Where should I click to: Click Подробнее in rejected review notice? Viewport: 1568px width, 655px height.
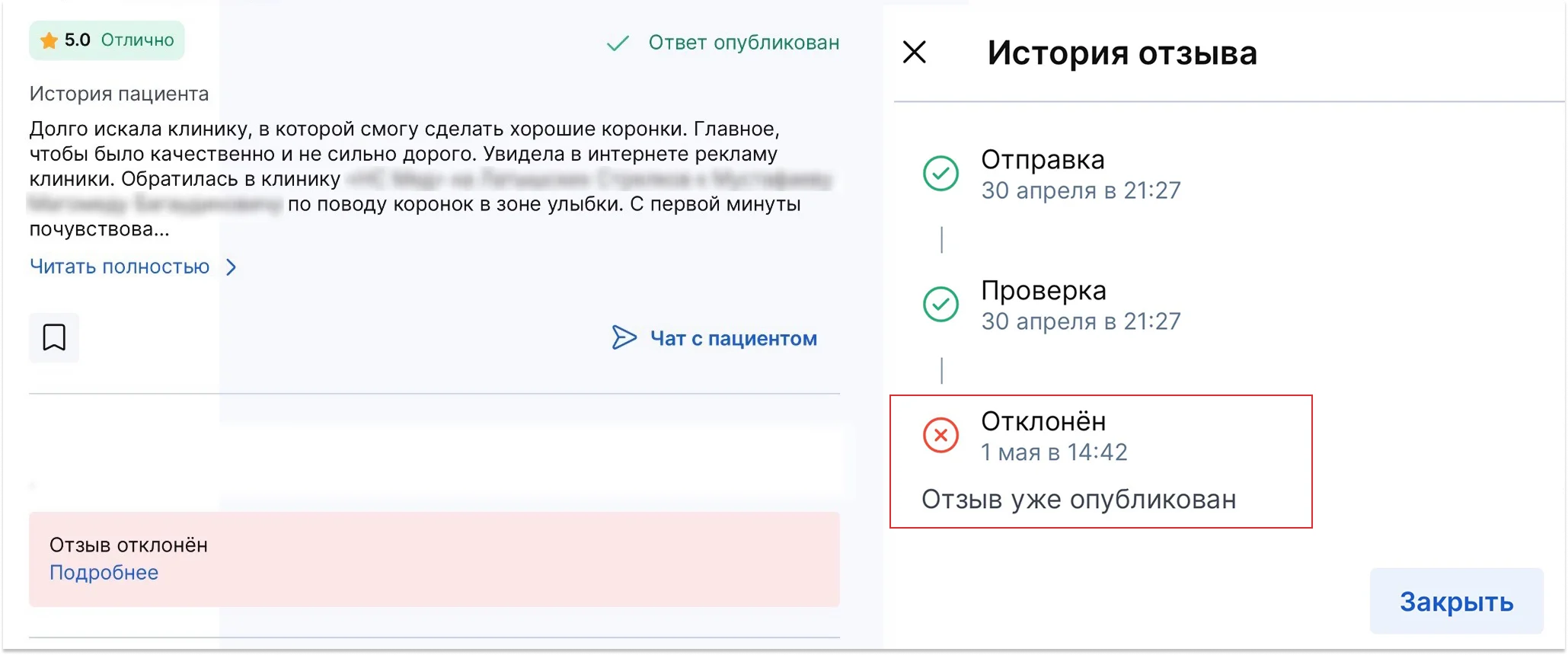104,573
